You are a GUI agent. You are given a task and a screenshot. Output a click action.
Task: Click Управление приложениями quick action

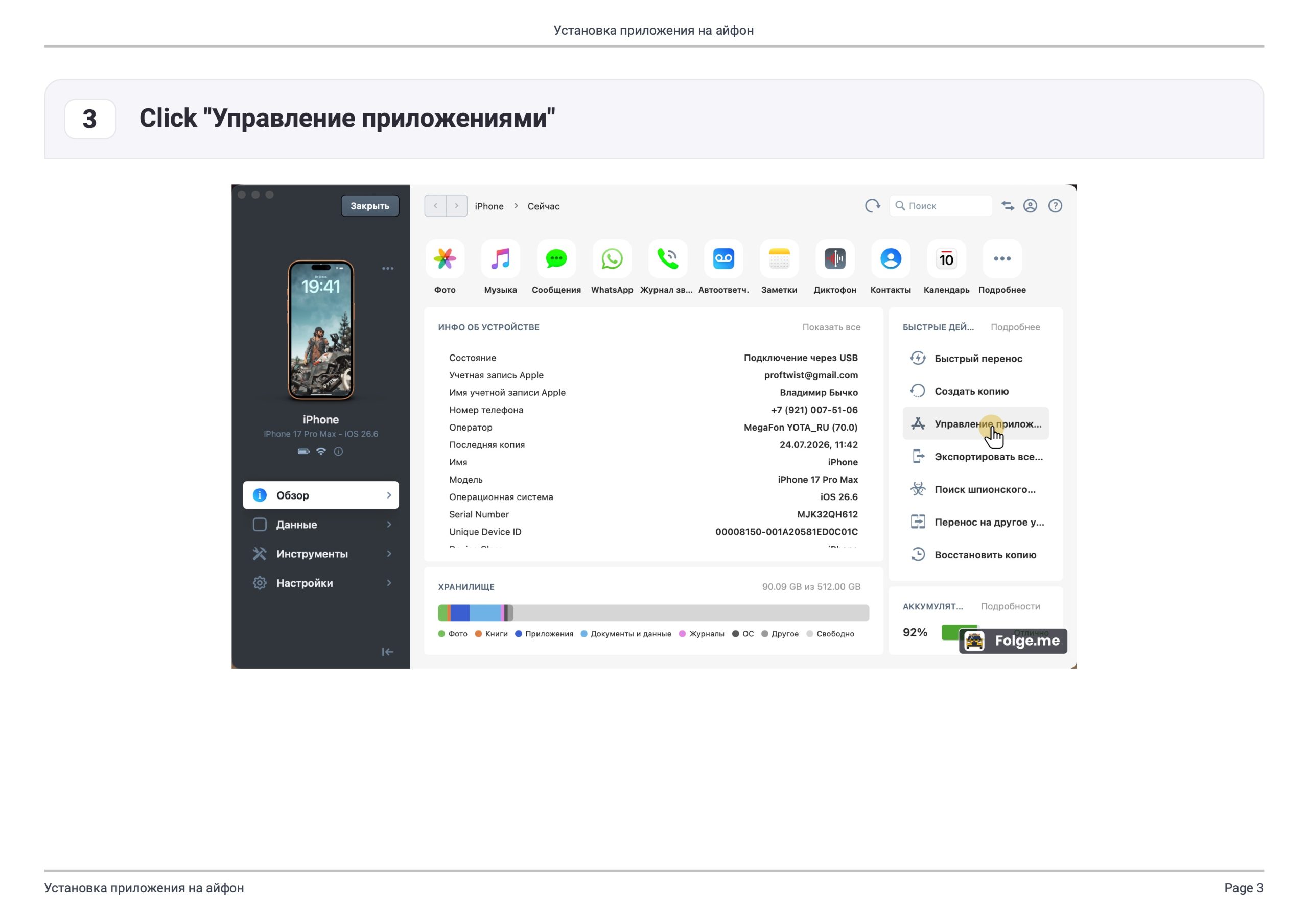(975, 423)
